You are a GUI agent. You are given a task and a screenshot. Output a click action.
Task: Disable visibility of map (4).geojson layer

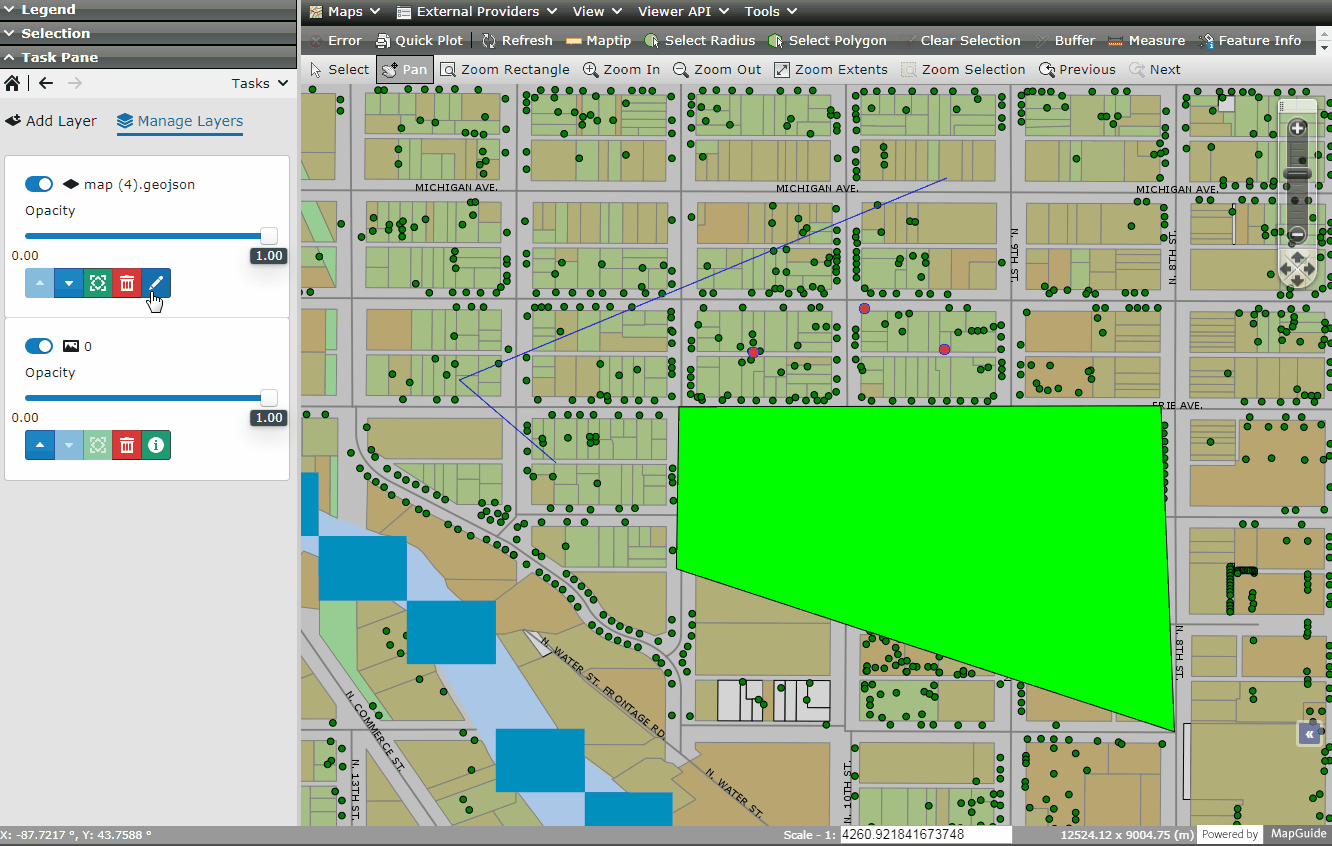(38, 184)
